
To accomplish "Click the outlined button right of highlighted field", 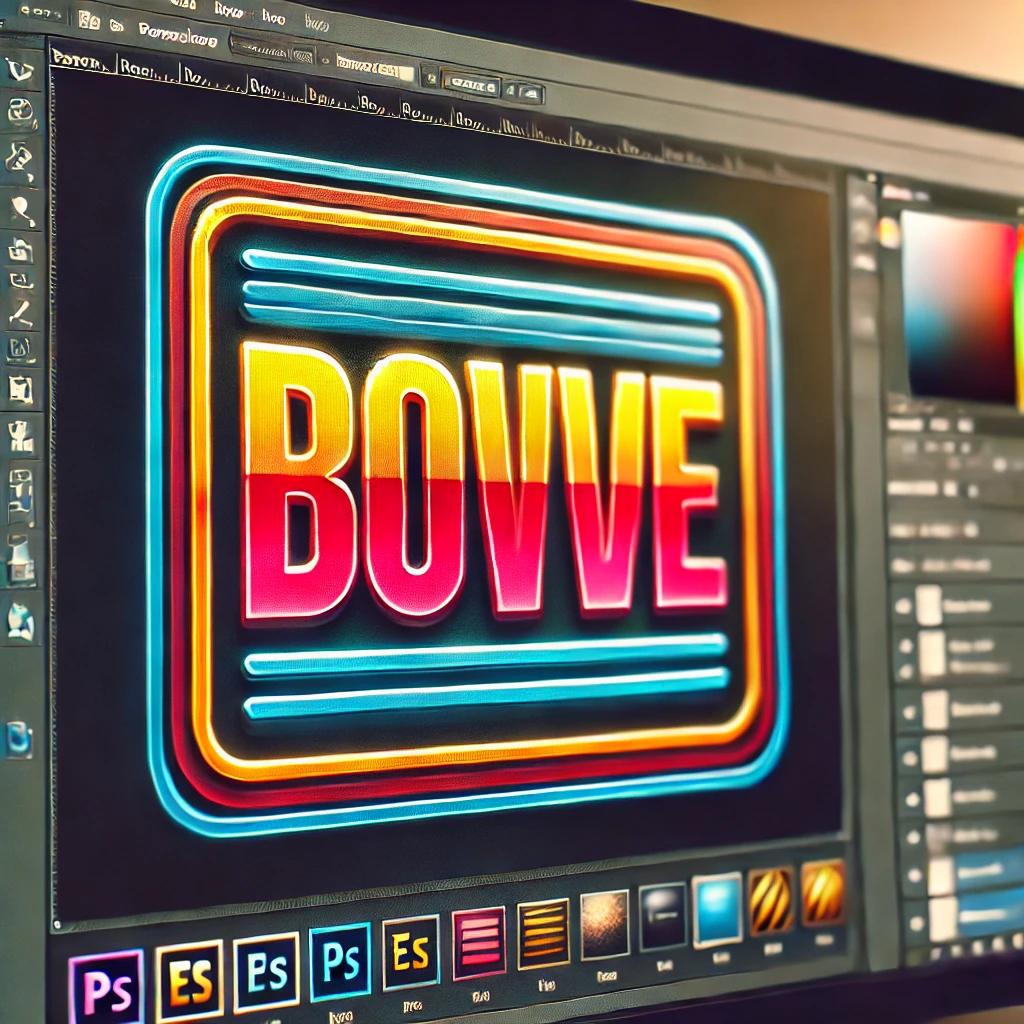I will tap(471, 85).
